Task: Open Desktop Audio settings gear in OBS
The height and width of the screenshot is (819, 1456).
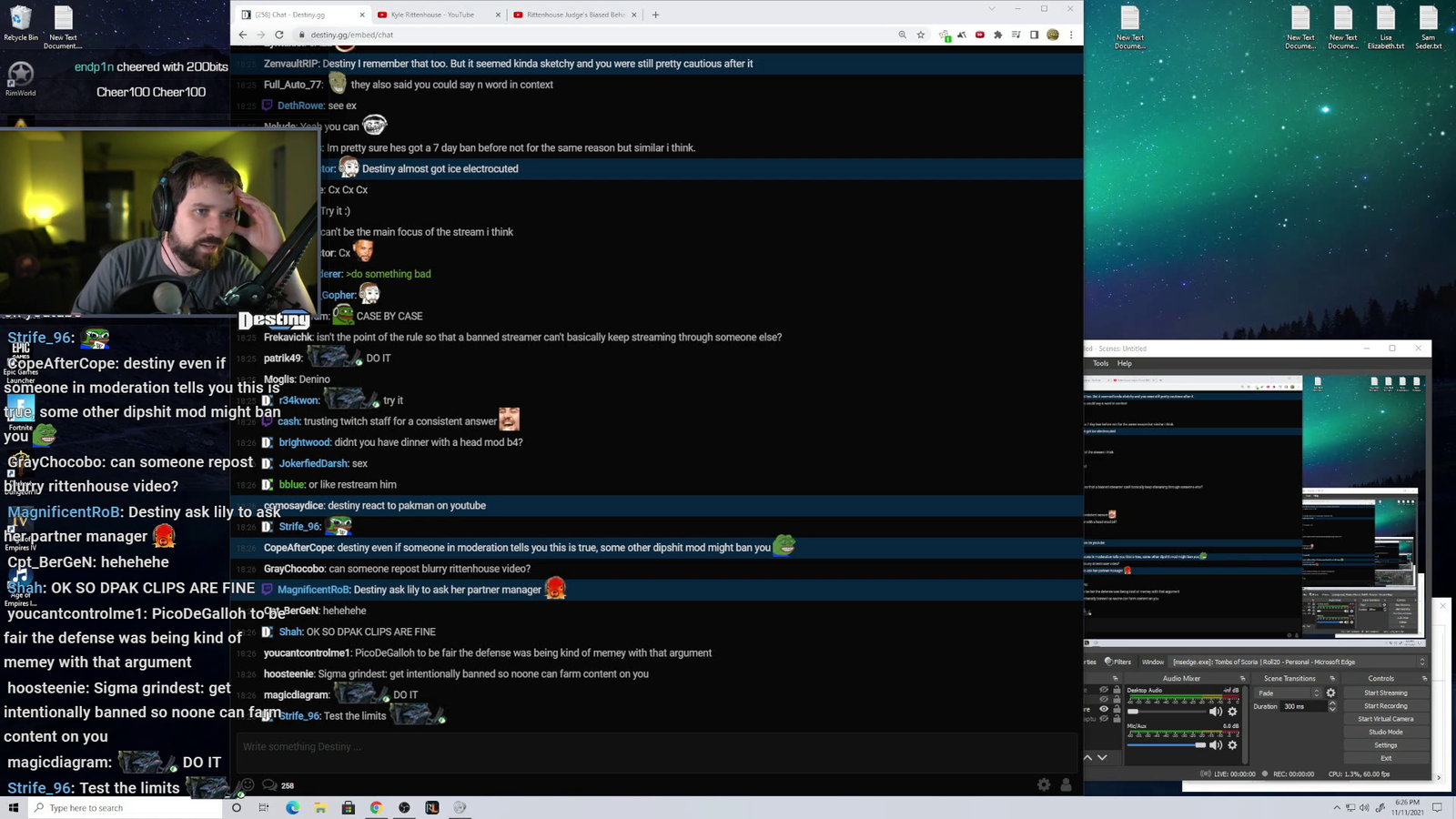Action: click(x=1233, y=711)
